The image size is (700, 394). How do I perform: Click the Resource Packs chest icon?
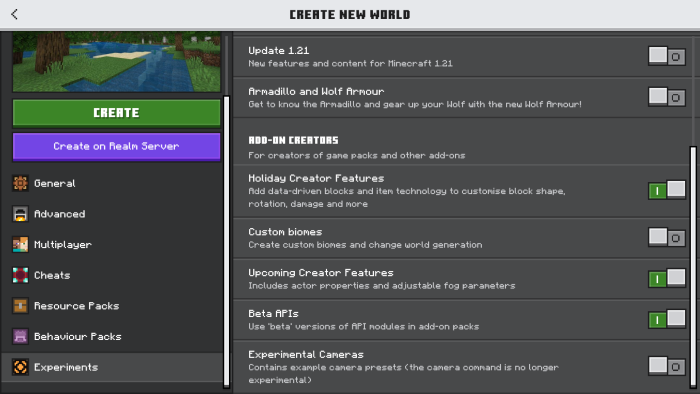tap(20, 306)
